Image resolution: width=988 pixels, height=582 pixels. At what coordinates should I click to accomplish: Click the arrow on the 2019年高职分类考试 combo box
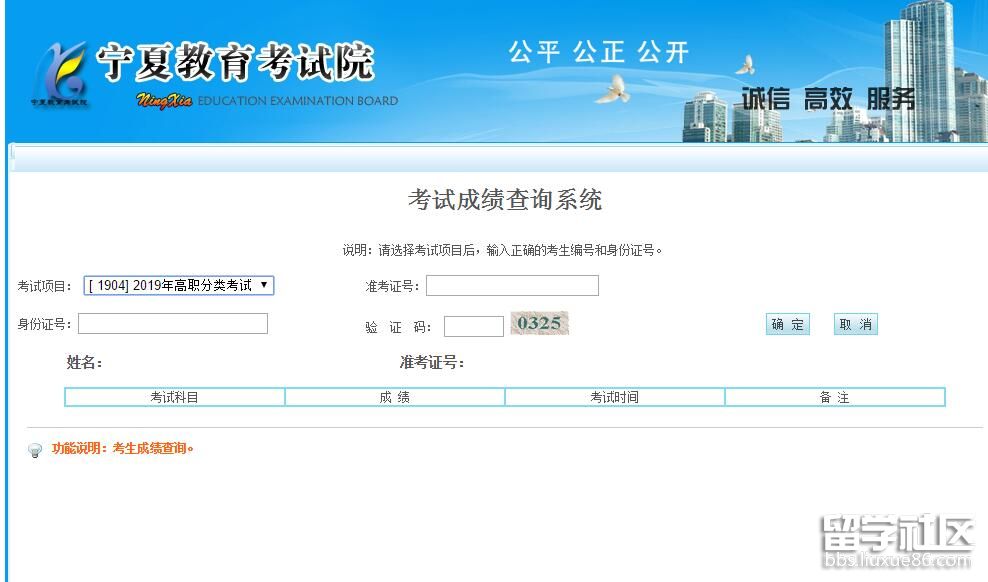point(264,286)
